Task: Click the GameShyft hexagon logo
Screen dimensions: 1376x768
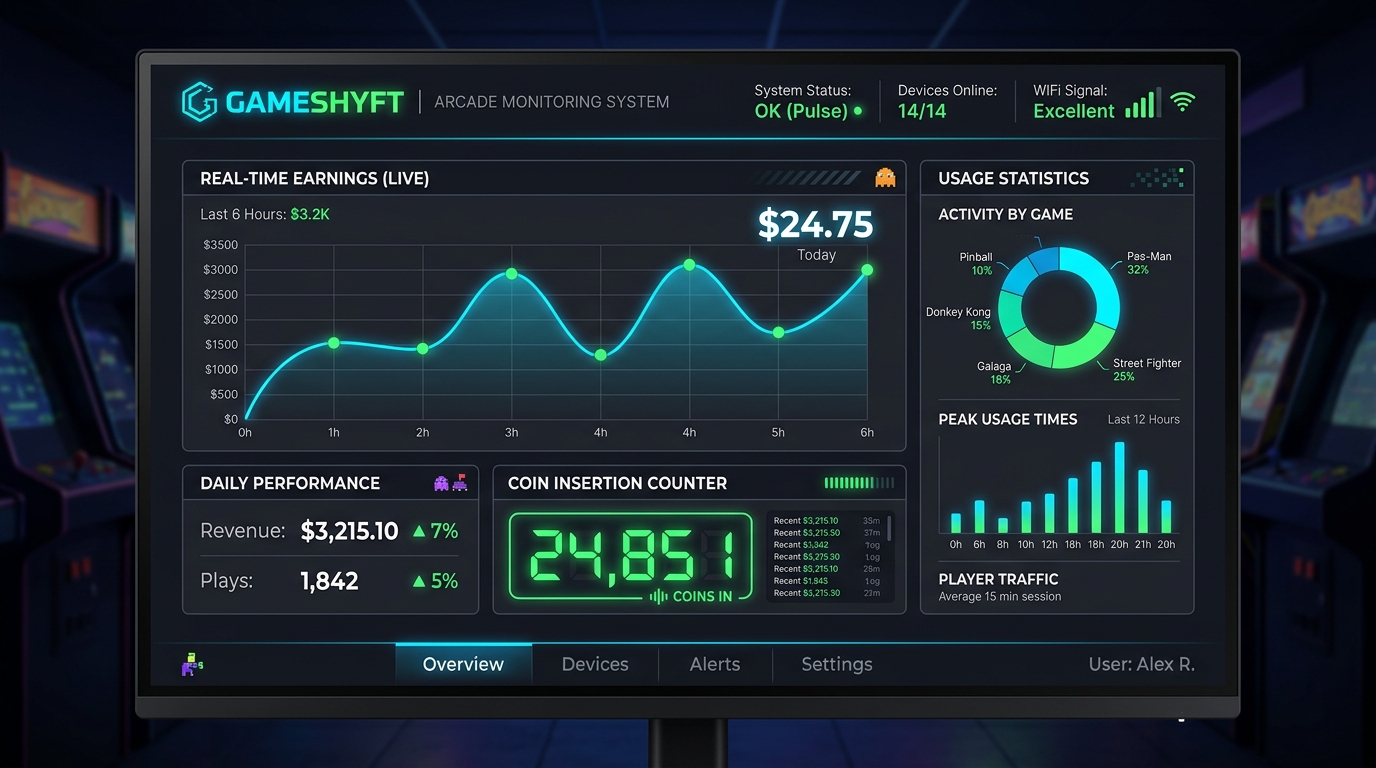Action: tap(199, 102)
